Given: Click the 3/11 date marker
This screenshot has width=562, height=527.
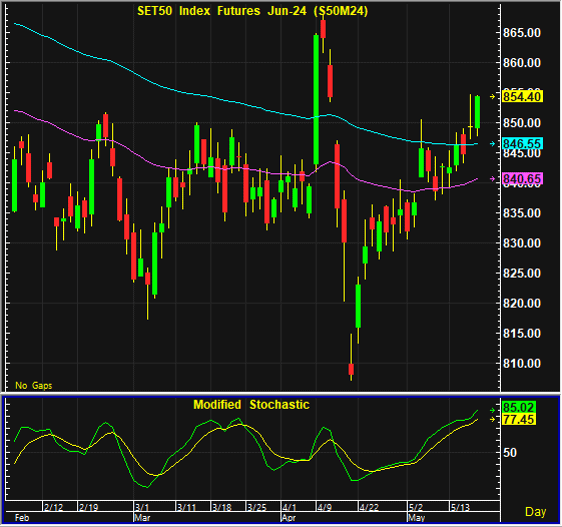Looking at the screenshot, I should tap(187, 507).
